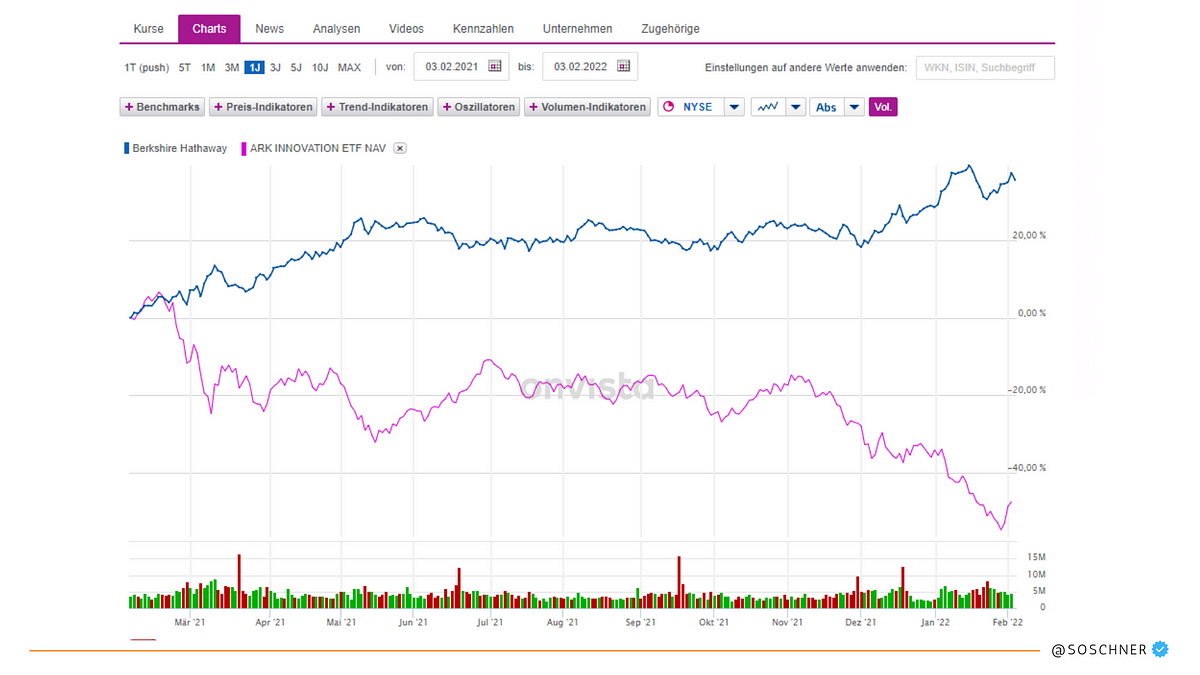Switch to the Kennzahlen tab

click(483, 29)
